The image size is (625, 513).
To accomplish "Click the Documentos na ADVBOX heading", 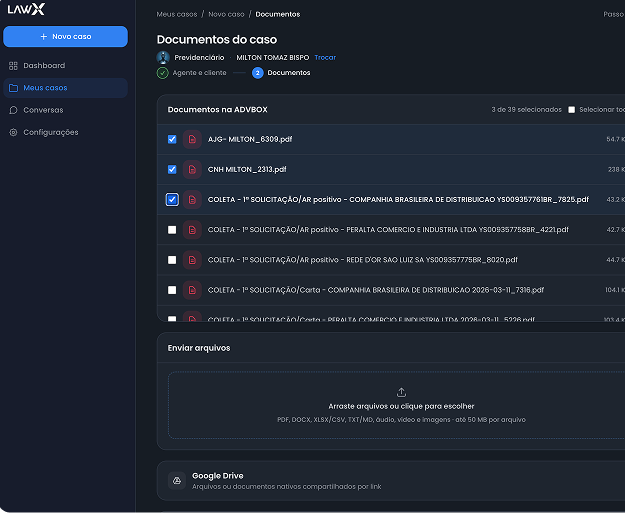I will (218, 110).
